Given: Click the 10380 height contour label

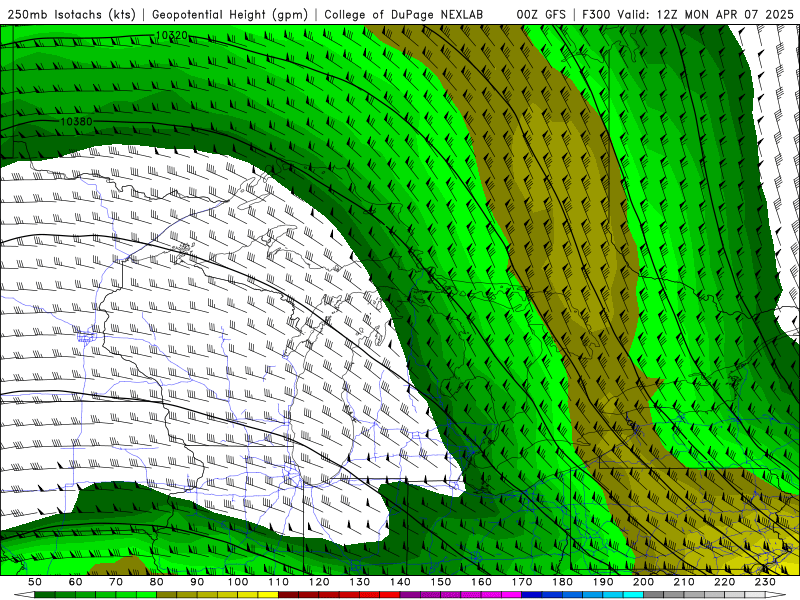Looking at the screenshot, I should click(77, 121).
